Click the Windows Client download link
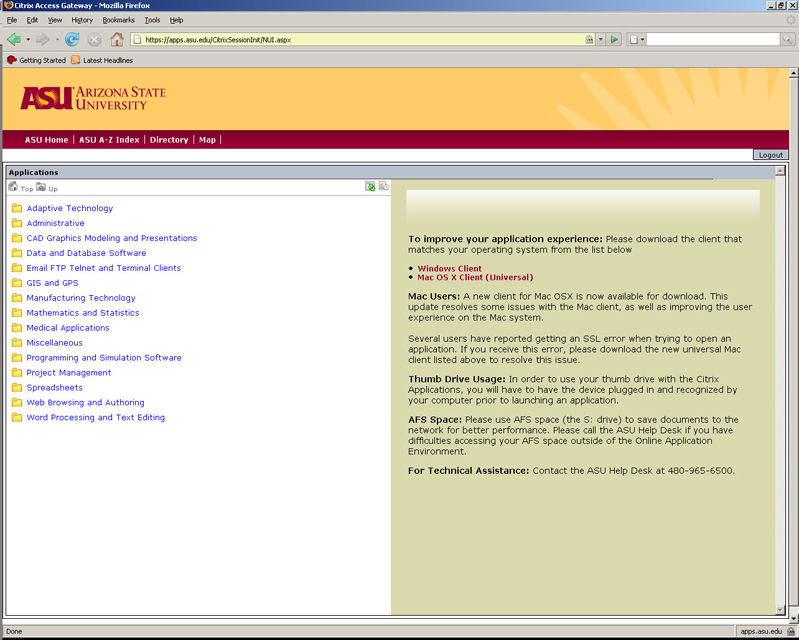The height and width of the screenshot is (640, 799). point(449,268)
